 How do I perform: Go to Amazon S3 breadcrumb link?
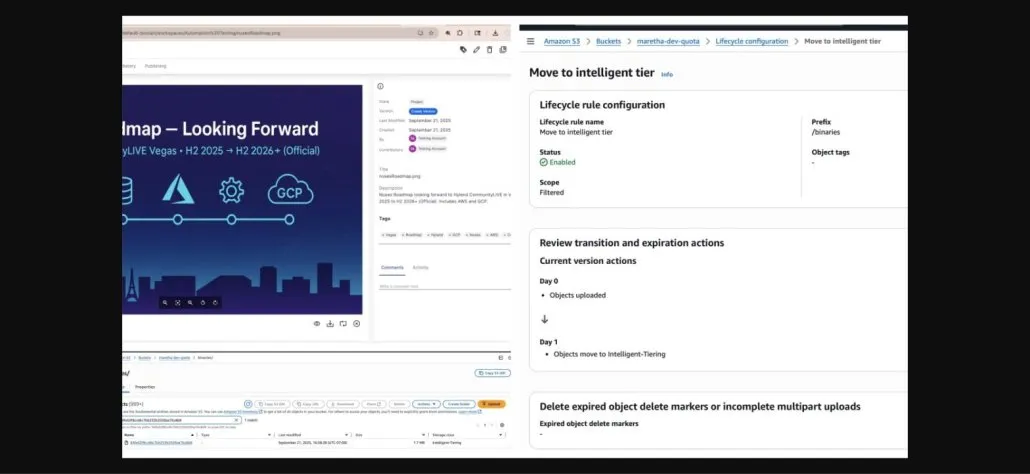[562, 41]
